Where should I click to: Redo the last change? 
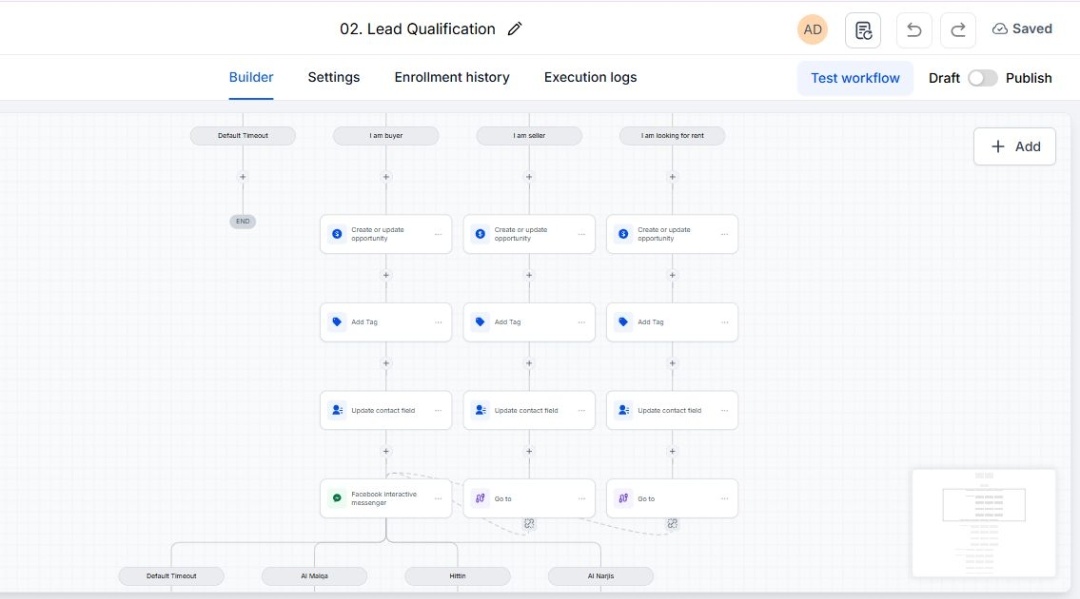coord(958,30)
